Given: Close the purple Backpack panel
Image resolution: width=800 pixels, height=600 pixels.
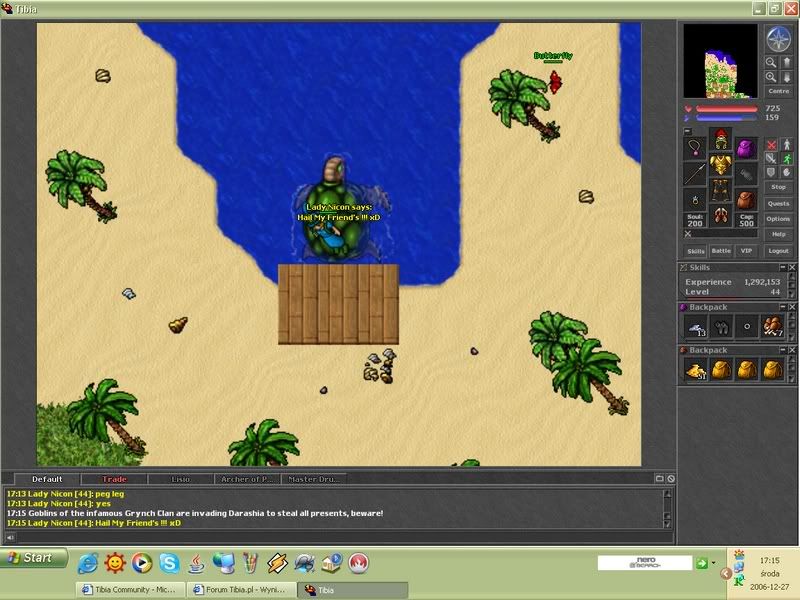Looking at the screenshot, I should pos(792,307).
